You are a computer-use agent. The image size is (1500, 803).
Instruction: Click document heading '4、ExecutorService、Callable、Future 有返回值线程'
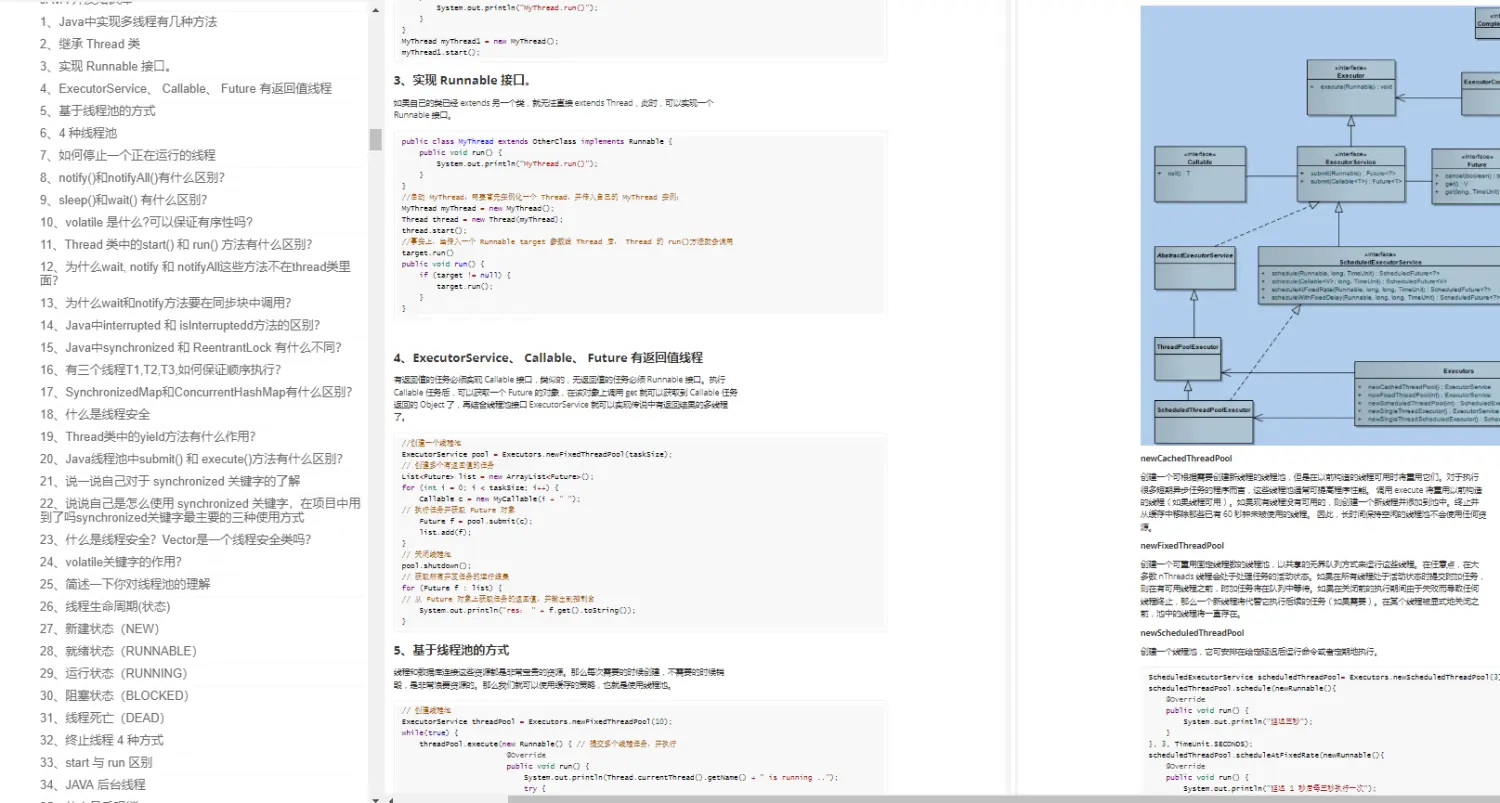tap(548, 357)
